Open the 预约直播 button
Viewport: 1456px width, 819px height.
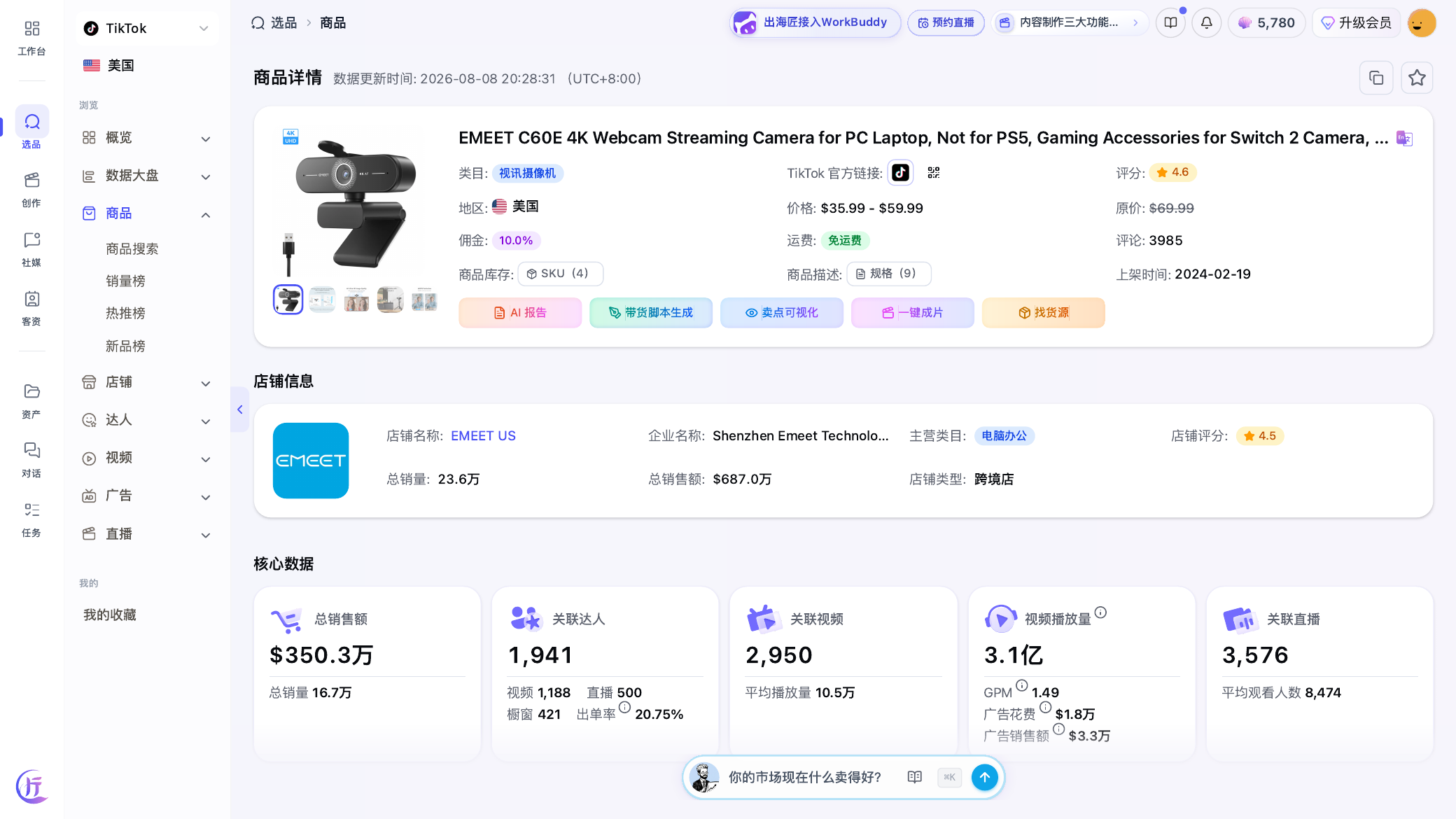946,22
